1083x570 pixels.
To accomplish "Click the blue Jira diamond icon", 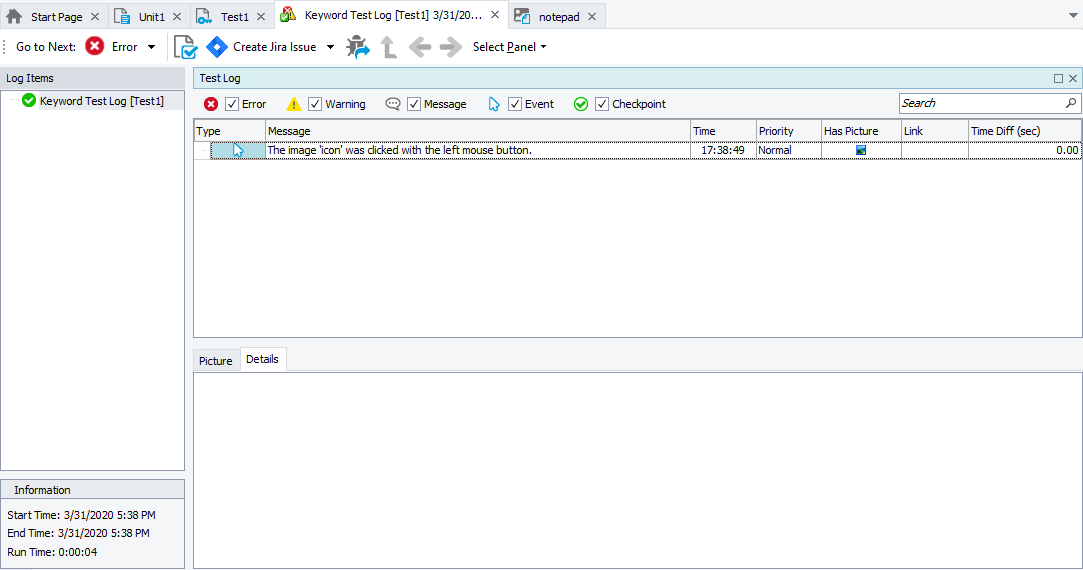I will (217, 47).
